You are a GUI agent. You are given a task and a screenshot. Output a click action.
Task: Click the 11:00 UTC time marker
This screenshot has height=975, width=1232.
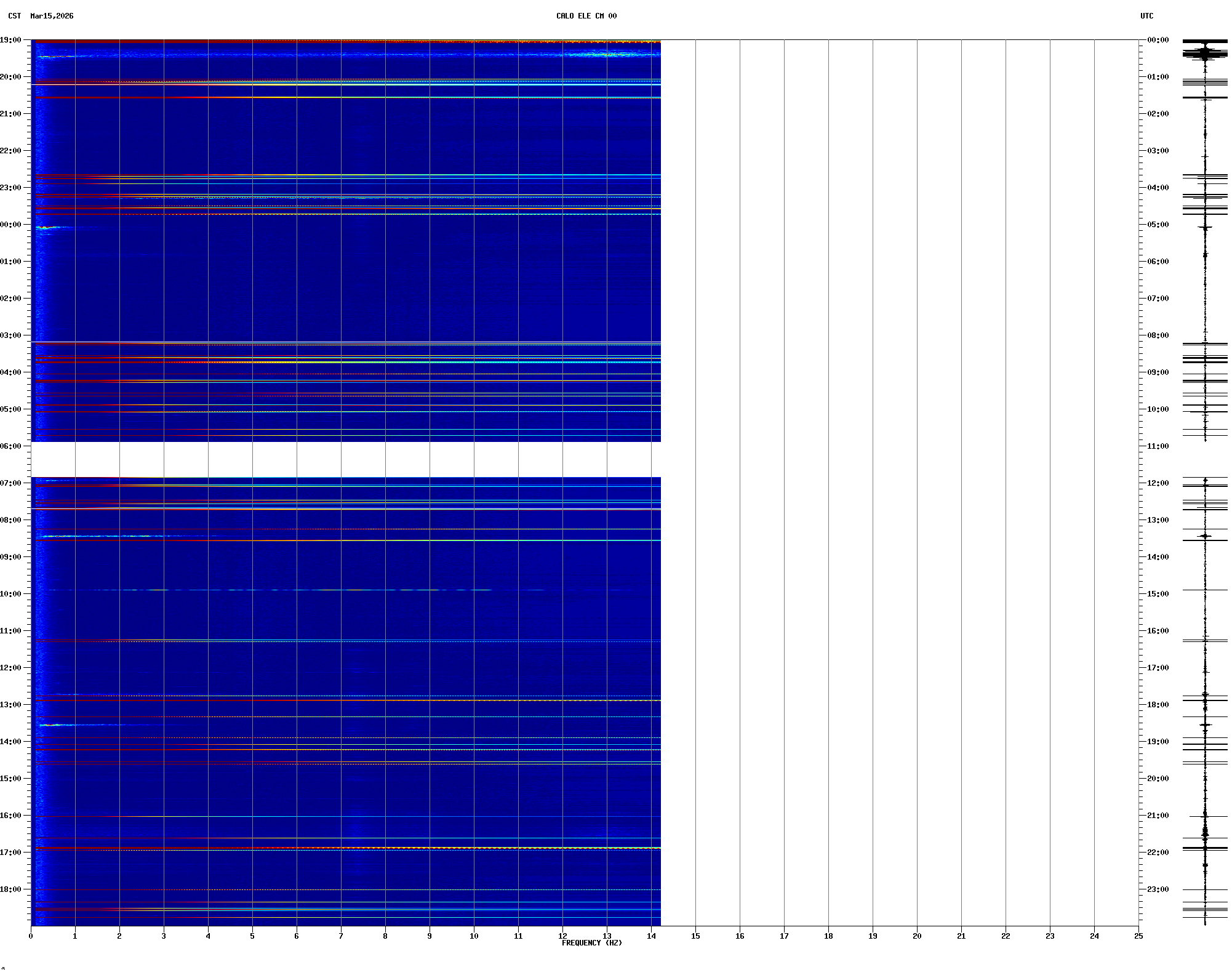1158,446
